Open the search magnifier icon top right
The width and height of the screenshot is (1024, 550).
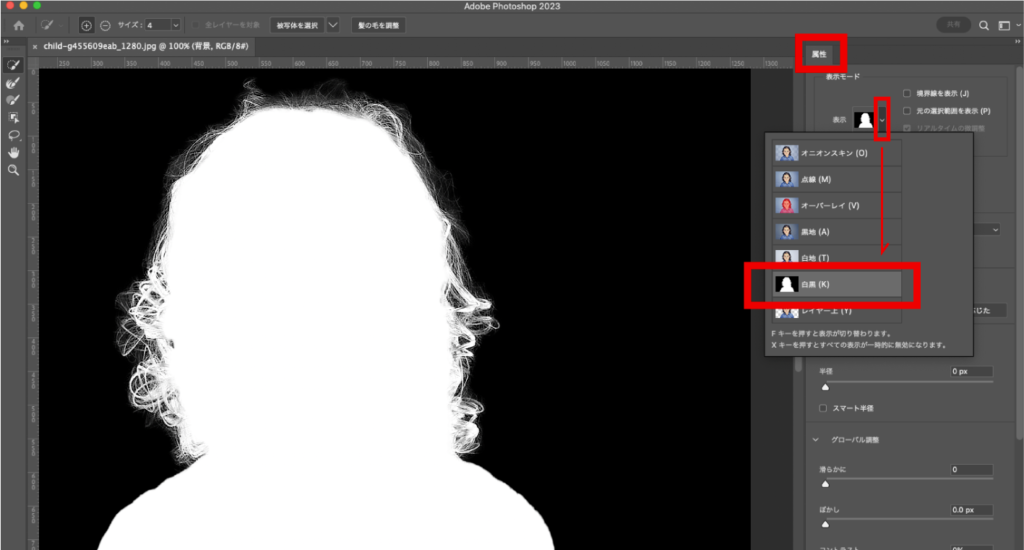coord(984,25)
